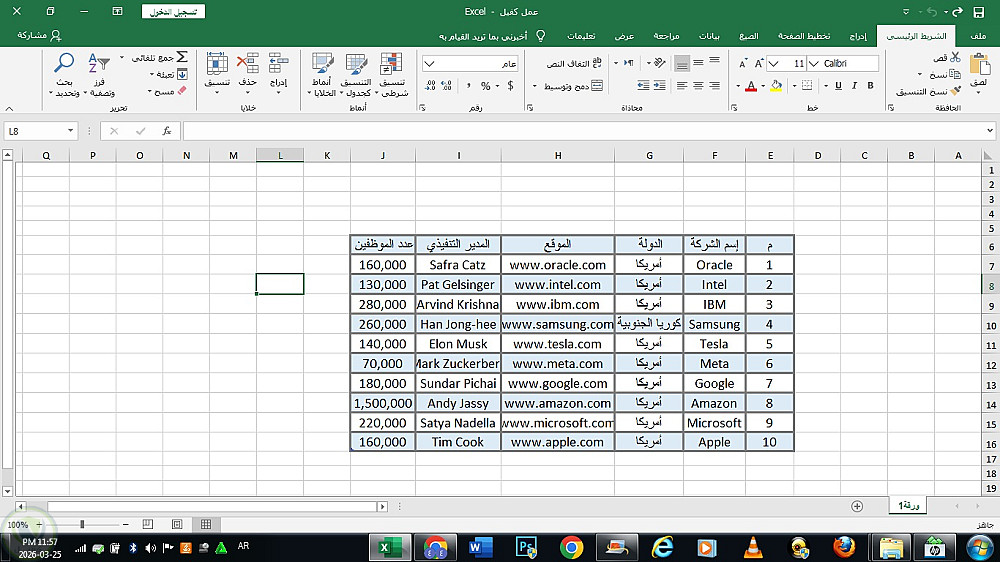Switch to the Formulas (الصيغ) tab
Screen dimensions: 1000x562
(x=749, y=36)
